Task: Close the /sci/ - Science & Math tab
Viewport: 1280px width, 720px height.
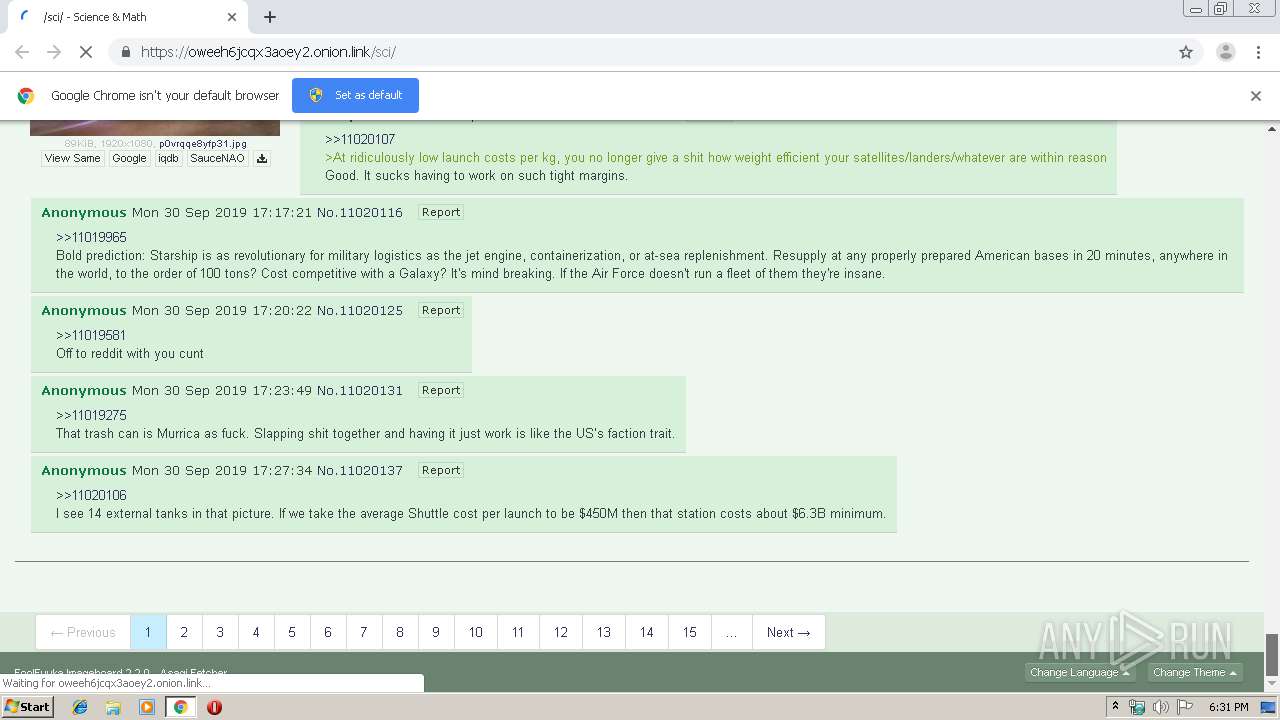Action: coord(232,17)
